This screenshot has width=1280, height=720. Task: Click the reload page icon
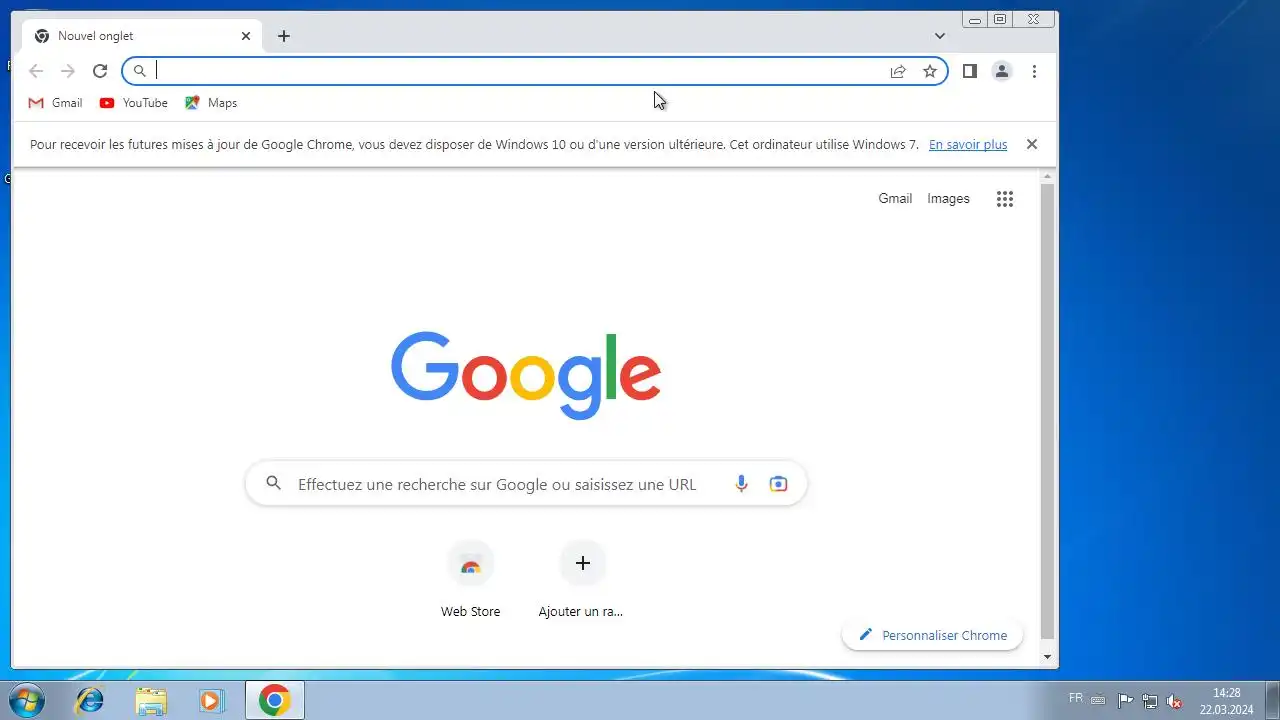coord(100,71)
